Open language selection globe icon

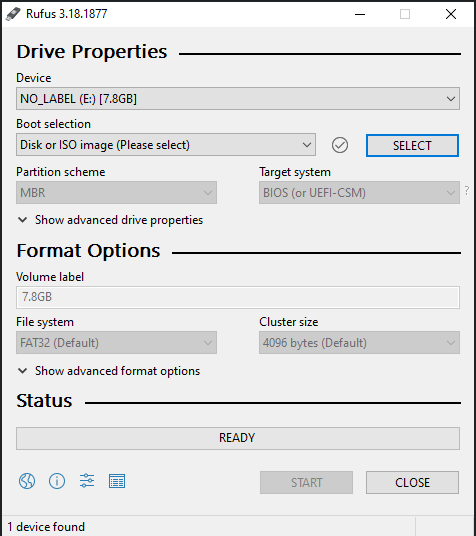[27, 481]
